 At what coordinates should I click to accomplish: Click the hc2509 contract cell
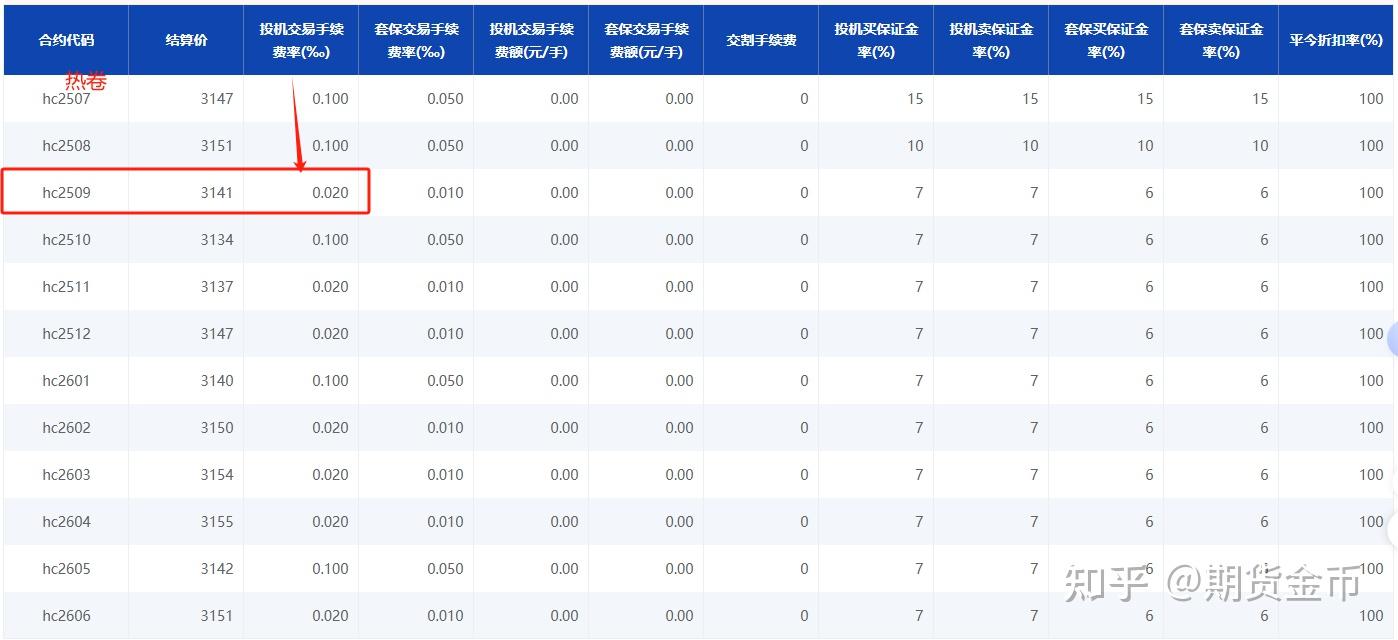[66, 193]
